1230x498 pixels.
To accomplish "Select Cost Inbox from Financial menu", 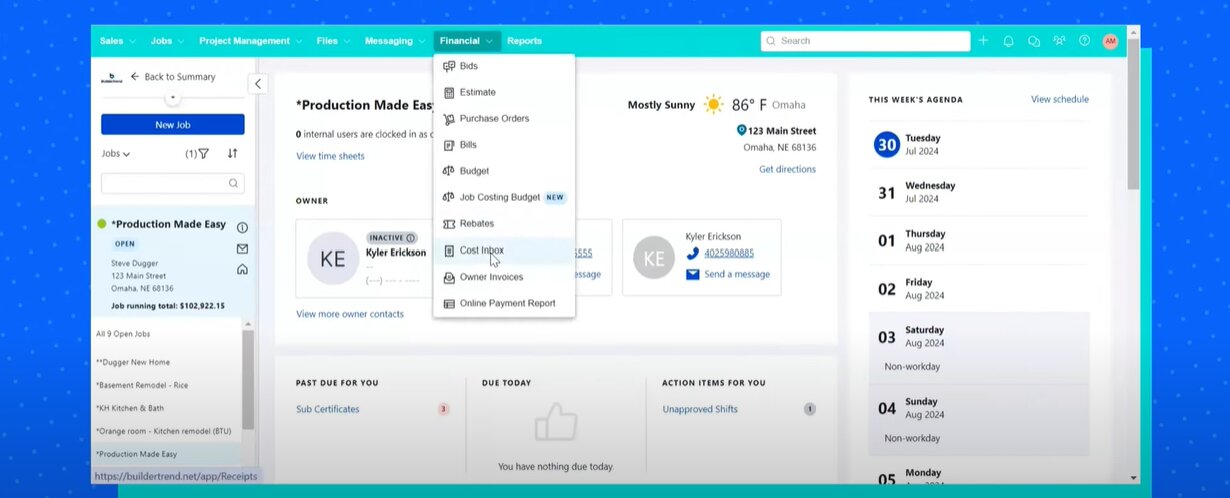I will click(481, 250).
